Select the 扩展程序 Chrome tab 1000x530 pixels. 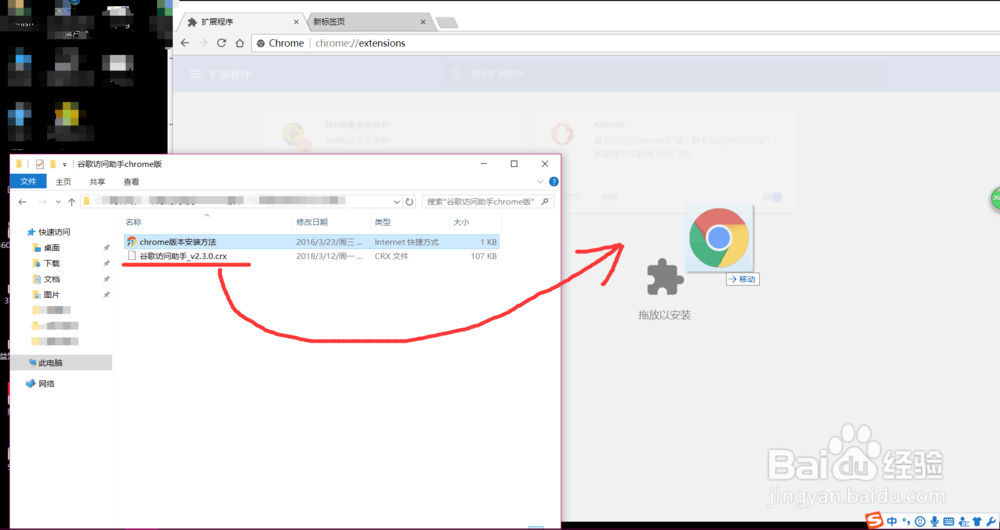(x=242, y=22)
